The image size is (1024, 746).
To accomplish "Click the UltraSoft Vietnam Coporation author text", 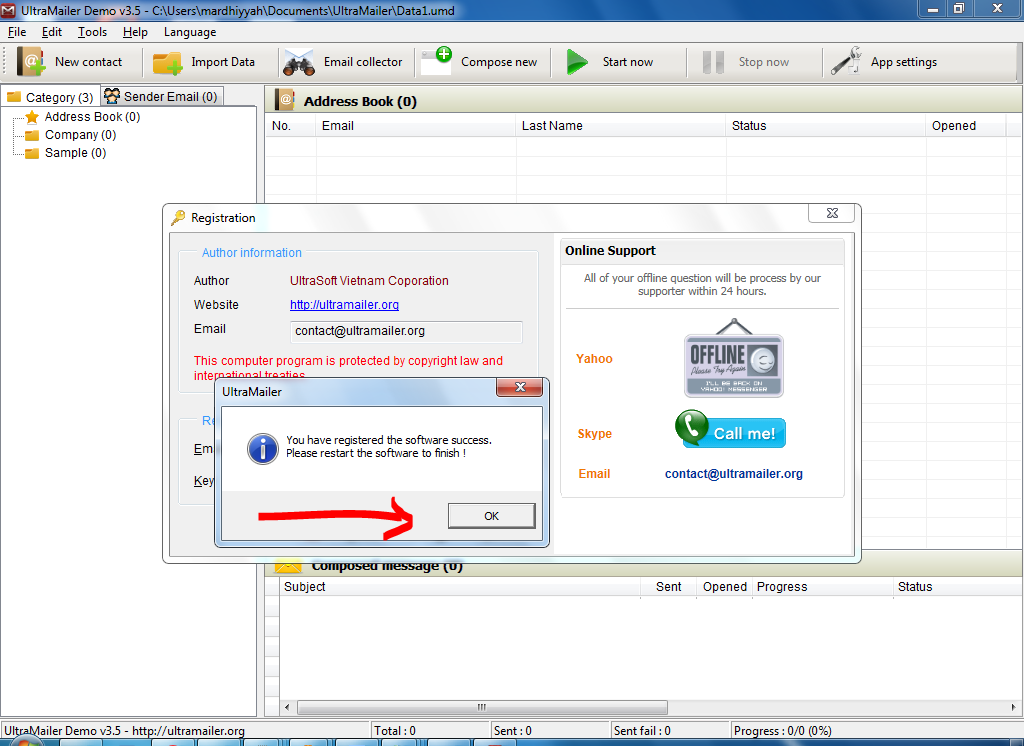I will point(369,281).
